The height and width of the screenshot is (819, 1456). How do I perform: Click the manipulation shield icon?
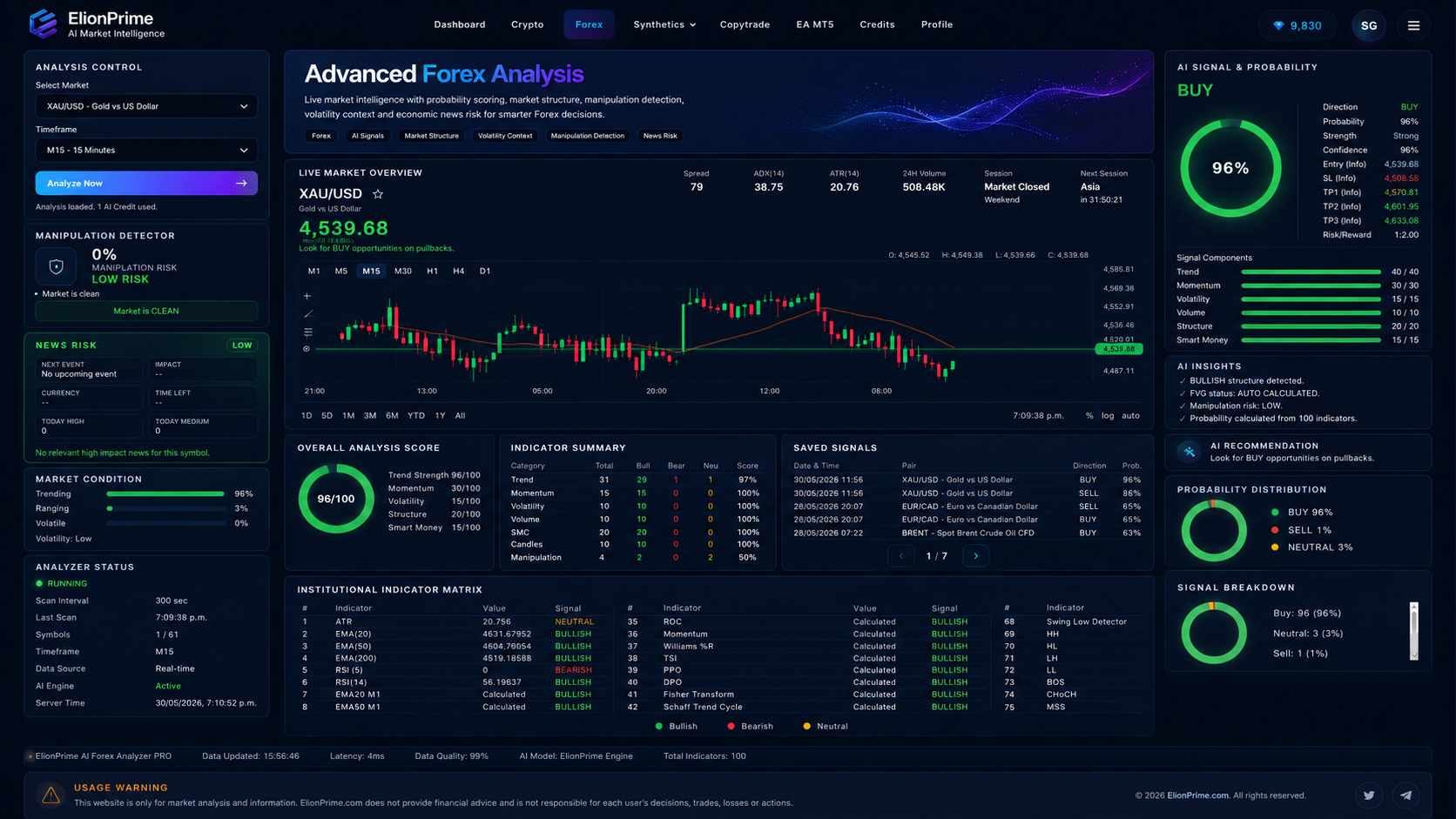[x=57, y=266]
